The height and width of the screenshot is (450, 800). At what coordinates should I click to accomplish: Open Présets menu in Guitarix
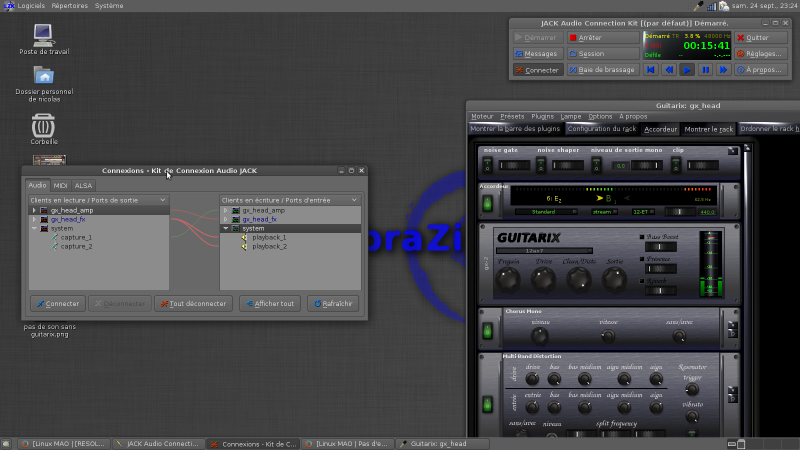pos(512,116)
